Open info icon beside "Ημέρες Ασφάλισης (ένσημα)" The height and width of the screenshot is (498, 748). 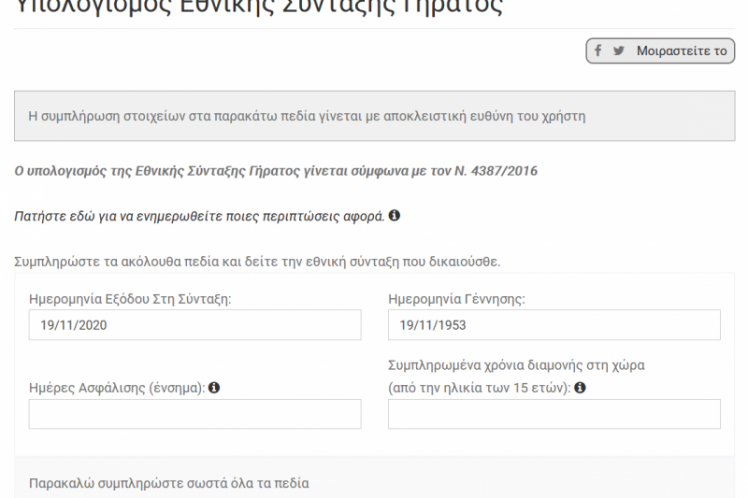point(214,389)
